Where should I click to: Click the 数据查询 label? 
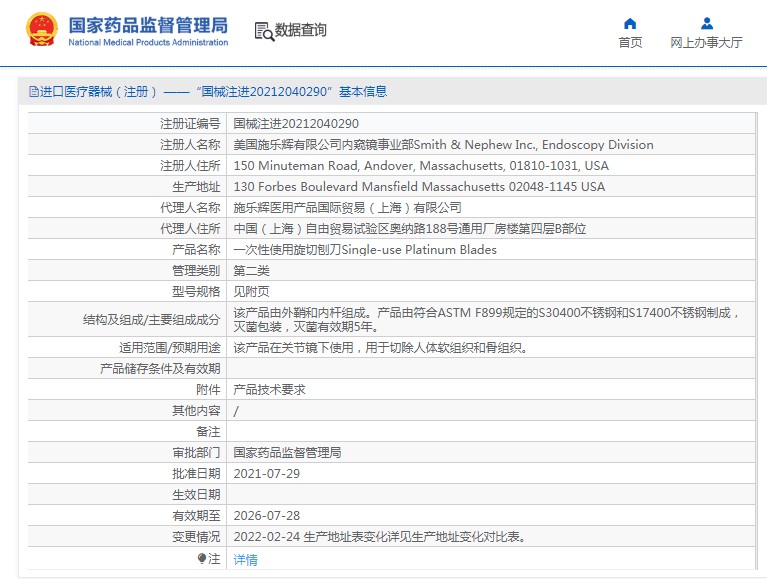(x=300, y=30)
